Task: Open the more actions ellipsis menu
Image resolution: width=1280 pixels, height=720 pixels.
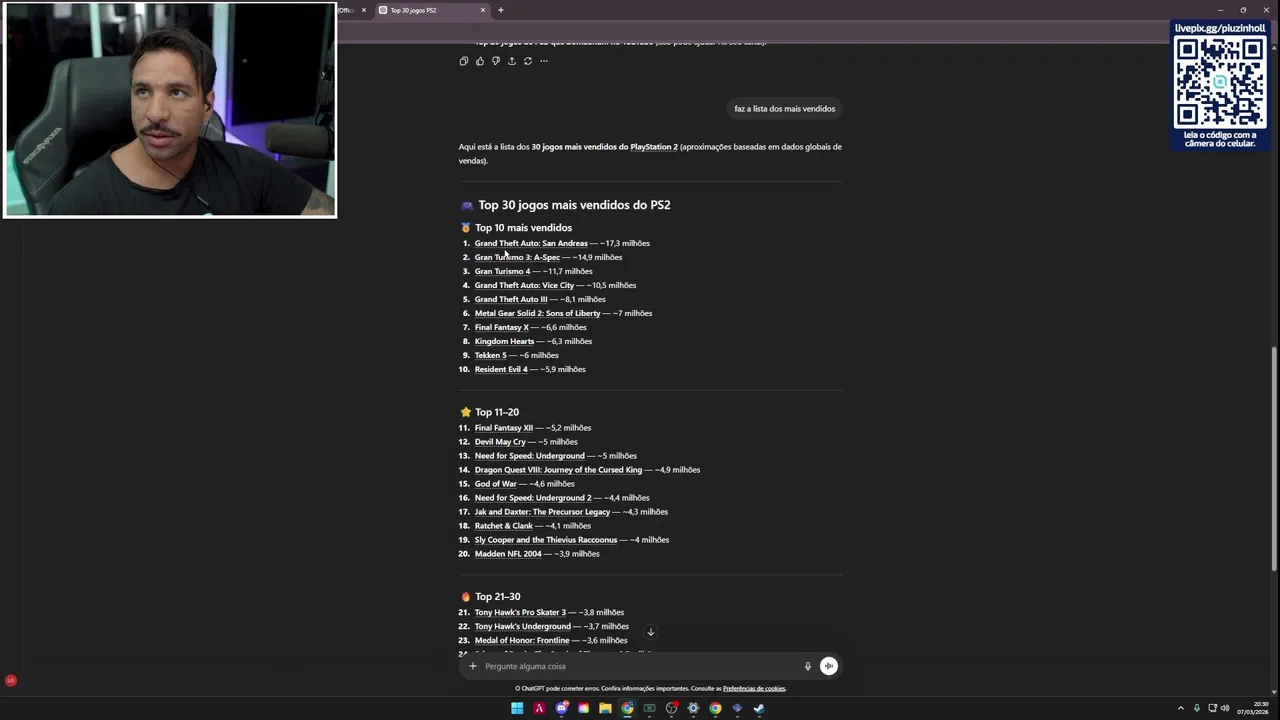Action: [544, 61]
